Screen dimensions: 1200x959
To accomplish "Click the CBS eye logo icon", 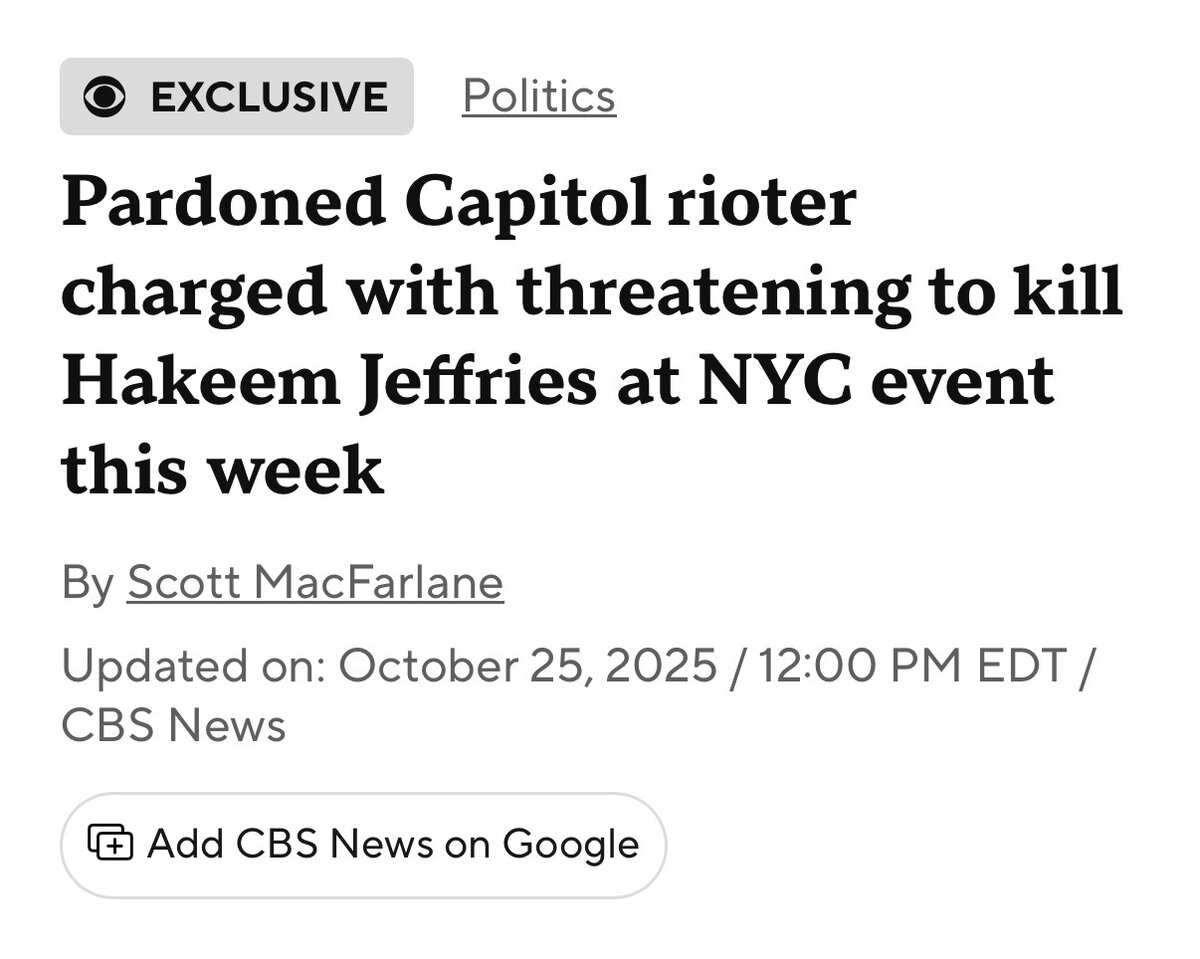I will coord(106,97).
